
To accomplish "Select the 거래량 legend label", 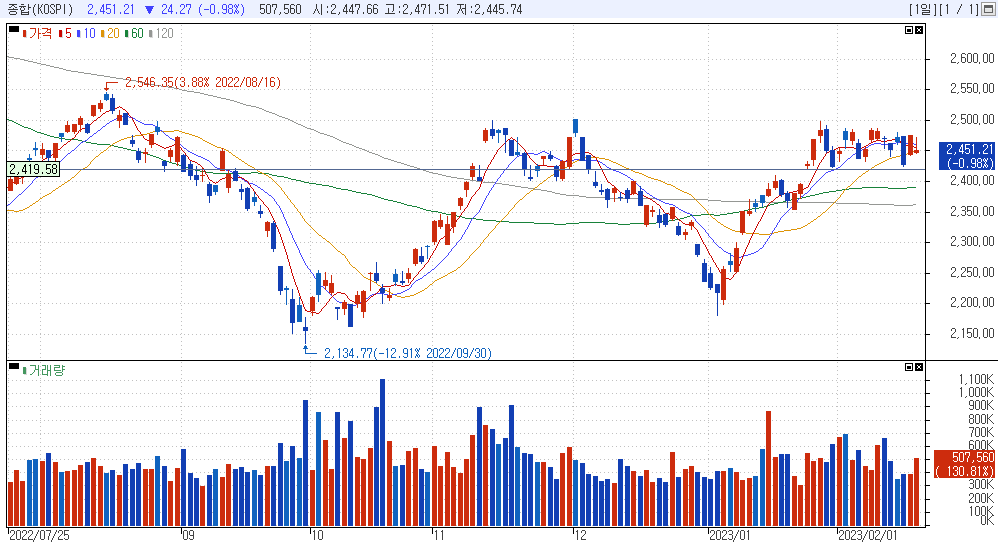I will 46,370.
